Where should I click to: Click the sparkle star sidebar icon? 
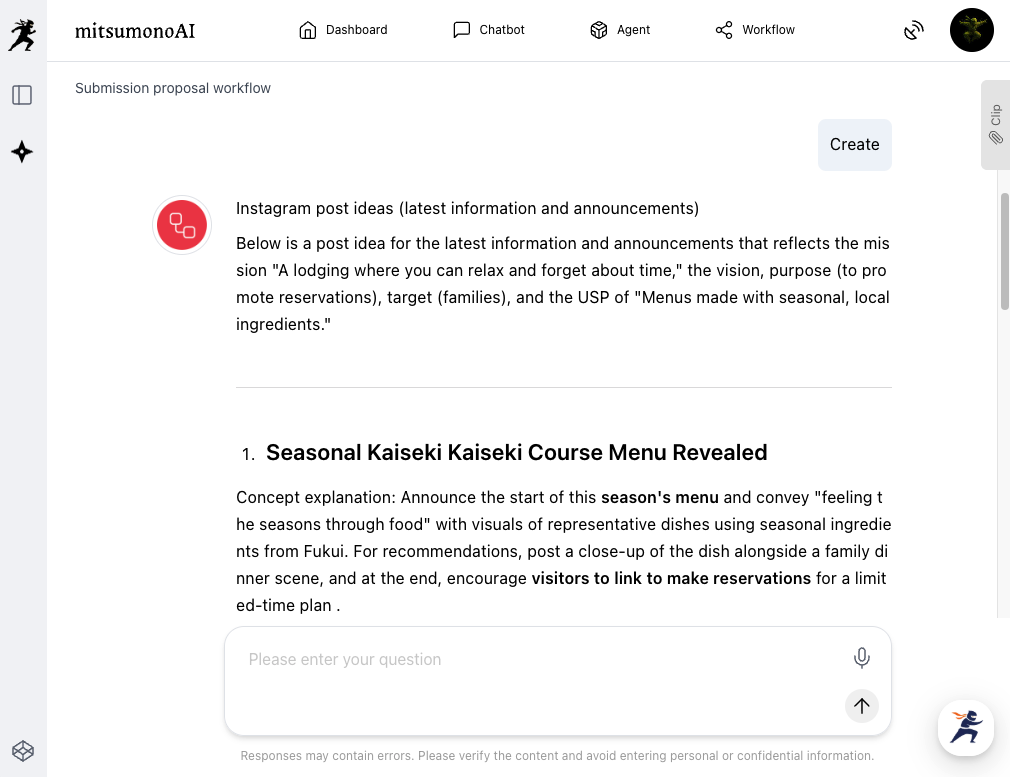[x=22, y=152]
